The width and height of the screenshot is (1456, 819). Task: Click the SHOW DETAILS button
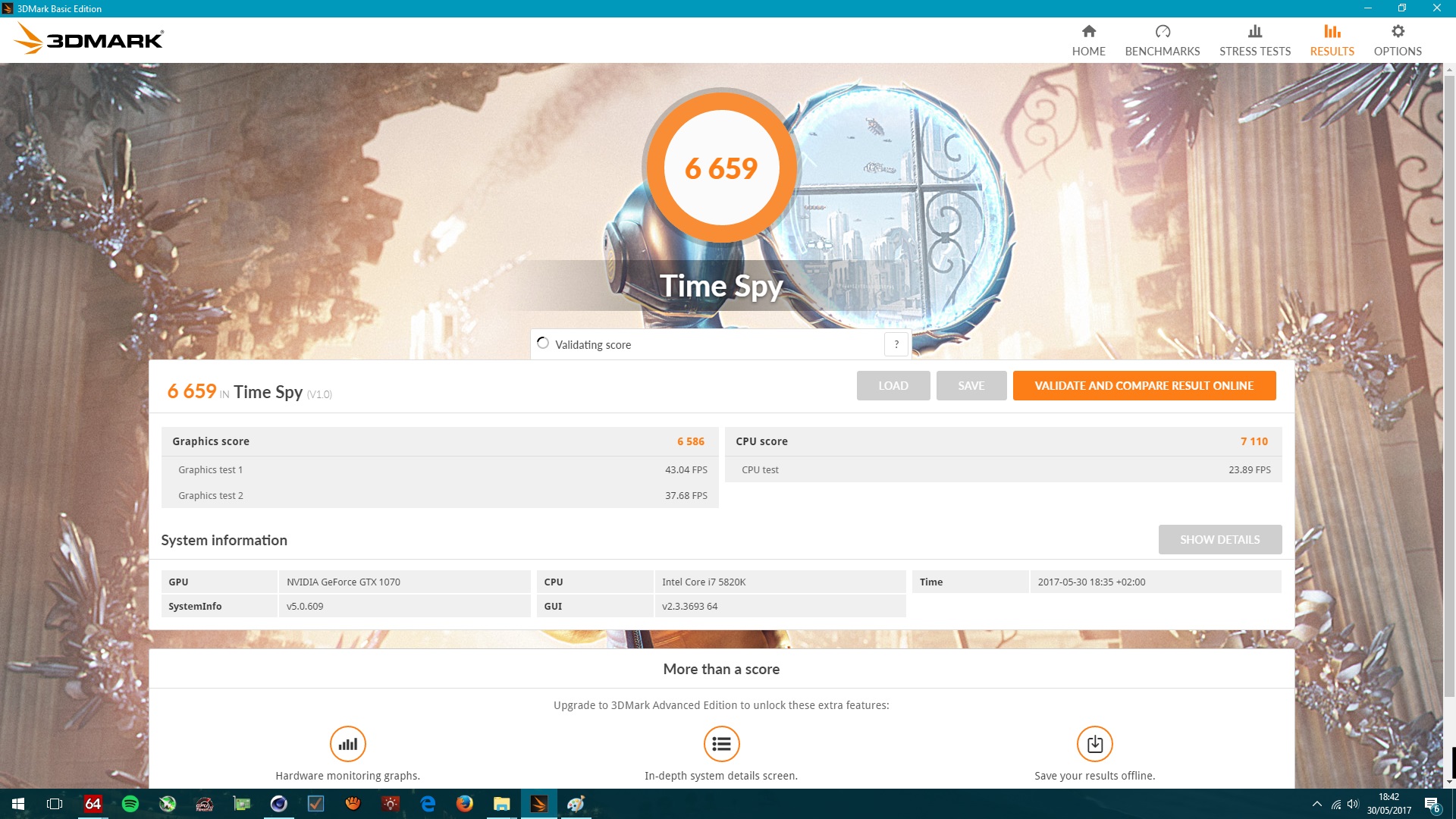[1219, 539]
